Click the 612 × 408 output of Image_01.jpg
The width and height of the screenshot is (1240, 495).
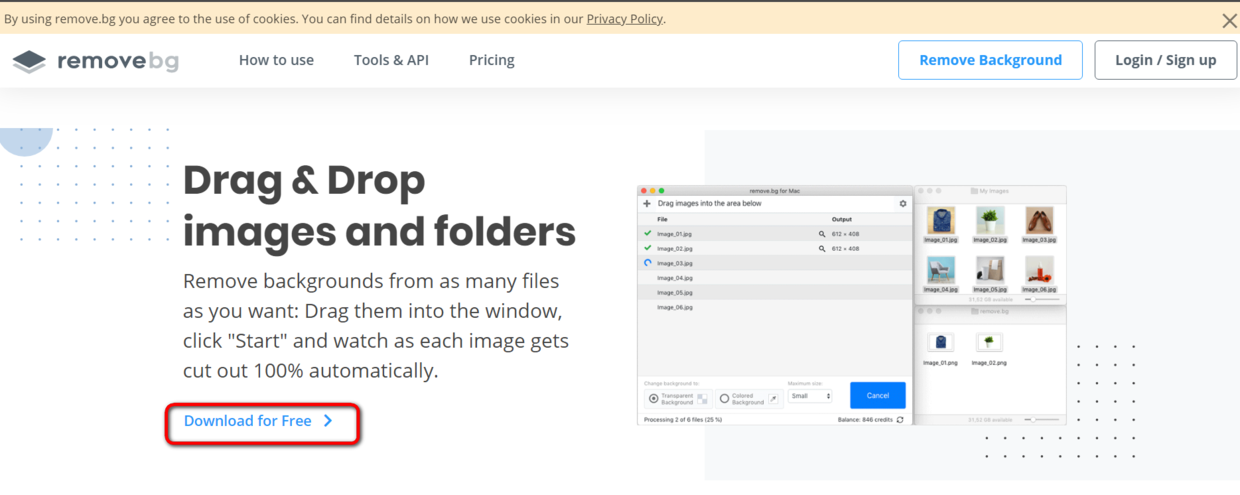[846, 234]
